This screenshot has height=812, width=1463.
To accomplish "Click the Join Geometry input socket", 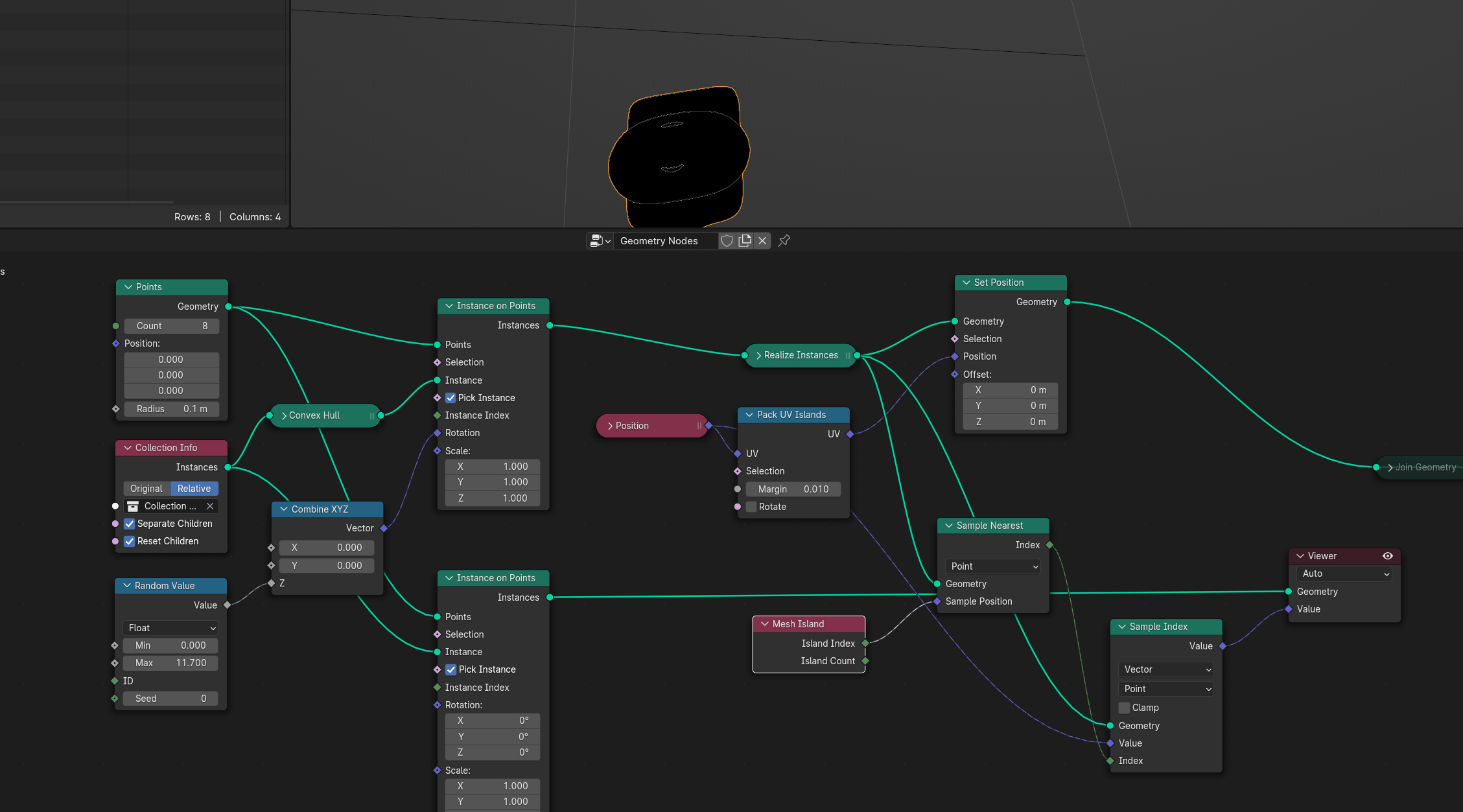I will [x=1376, y=467].
